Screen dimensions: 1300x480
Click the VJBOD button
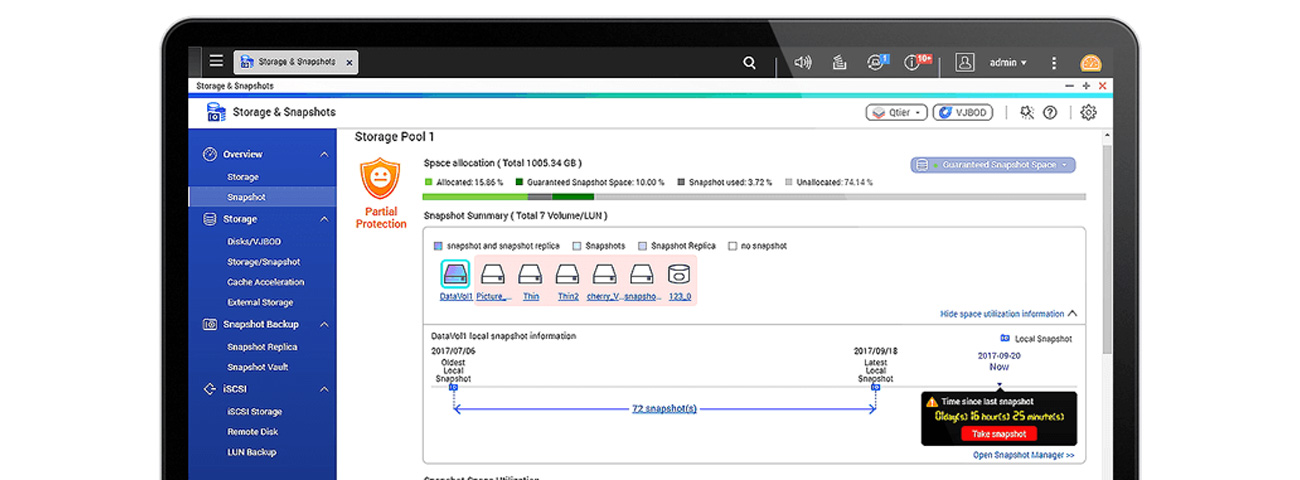pos(962,112)
